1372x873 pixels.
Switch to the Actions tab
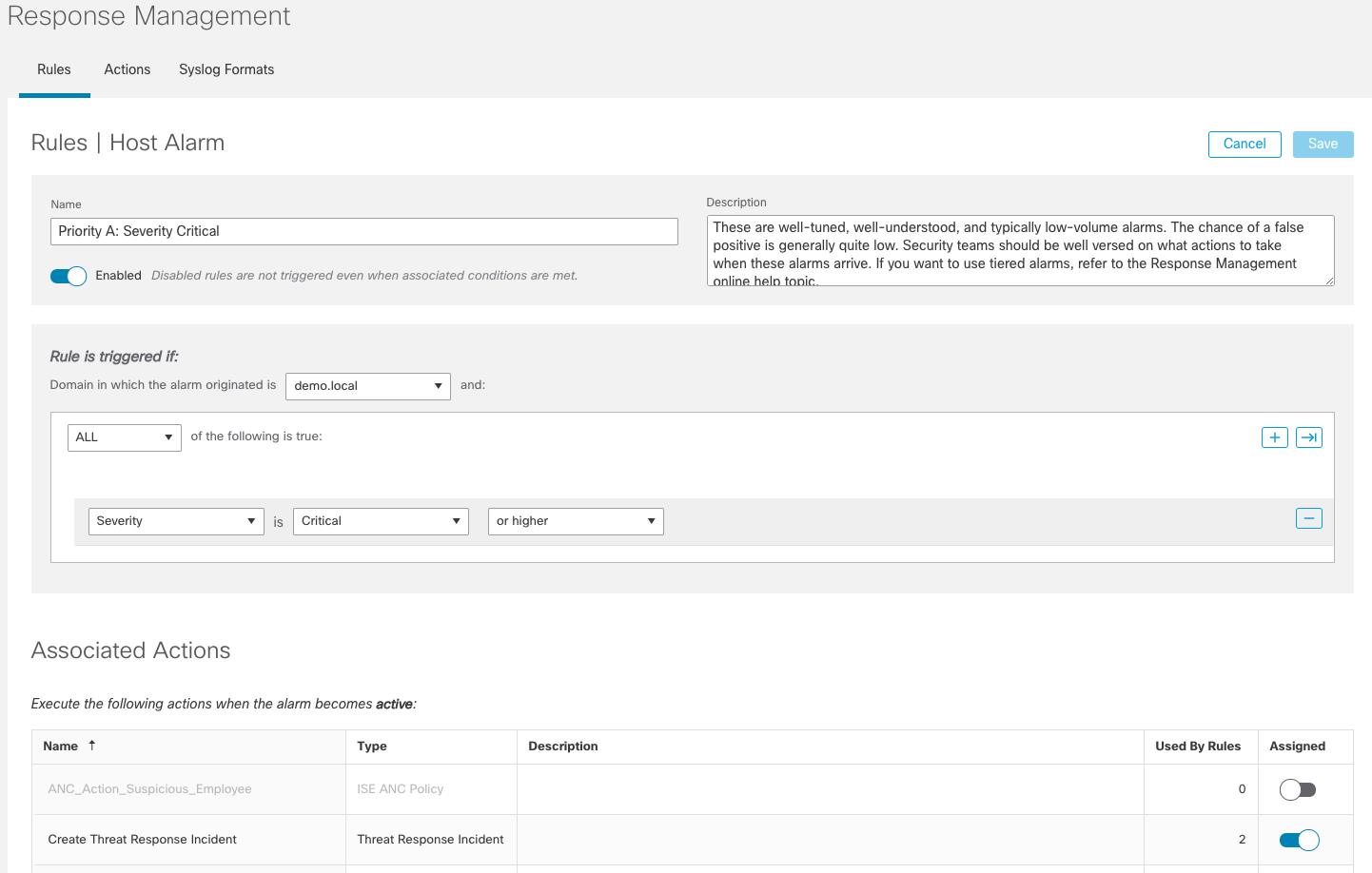point(127,69)
